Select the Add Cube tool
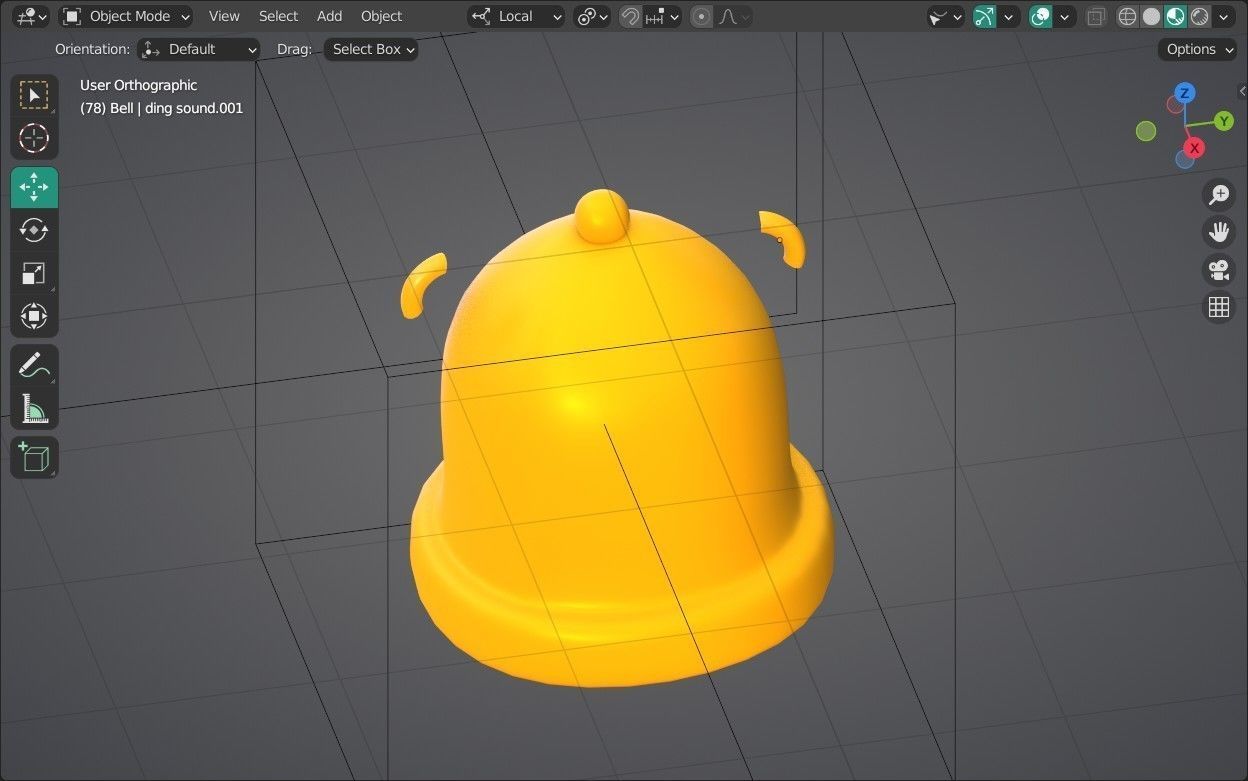This screenshot has width=1248, height=781. (x=34, y=457)
